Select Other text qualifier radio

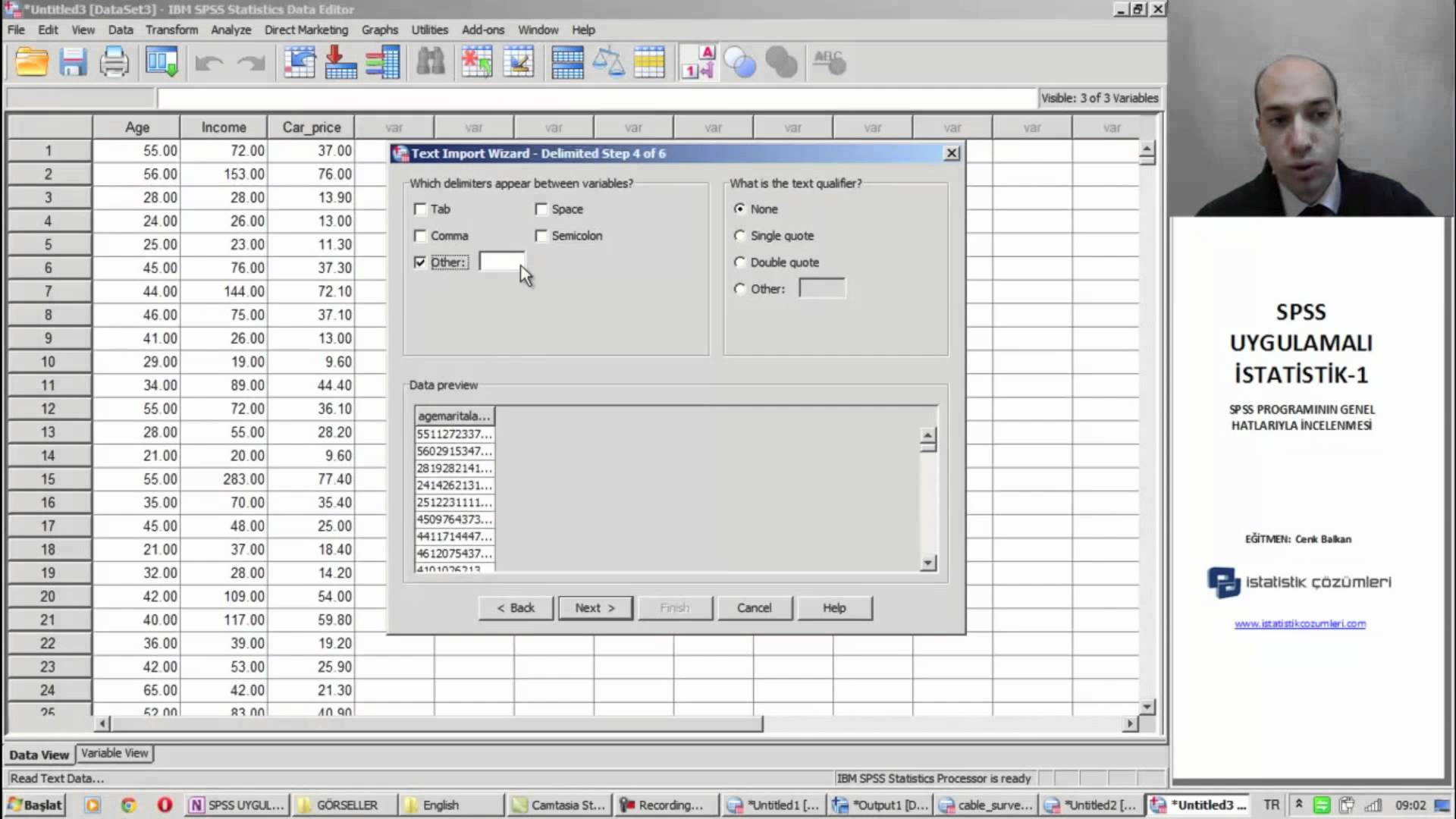coord(739,289)
